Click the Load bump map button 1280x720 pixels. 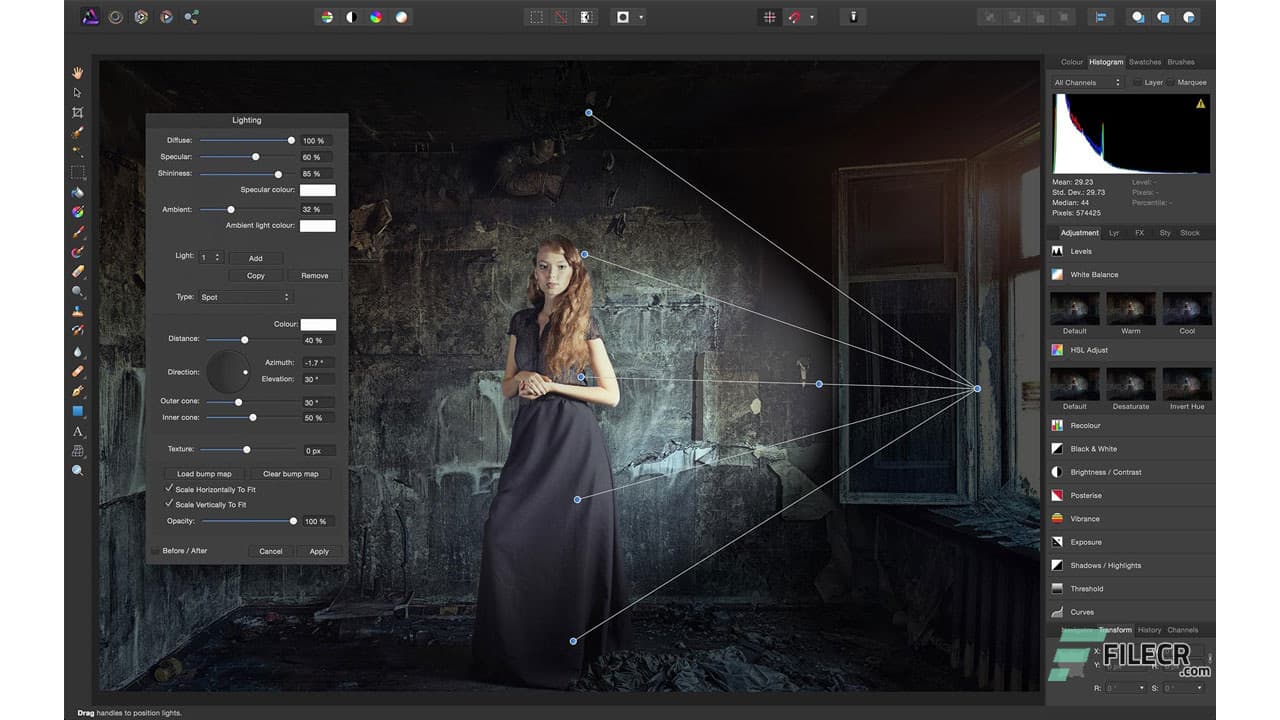[203, 473]
